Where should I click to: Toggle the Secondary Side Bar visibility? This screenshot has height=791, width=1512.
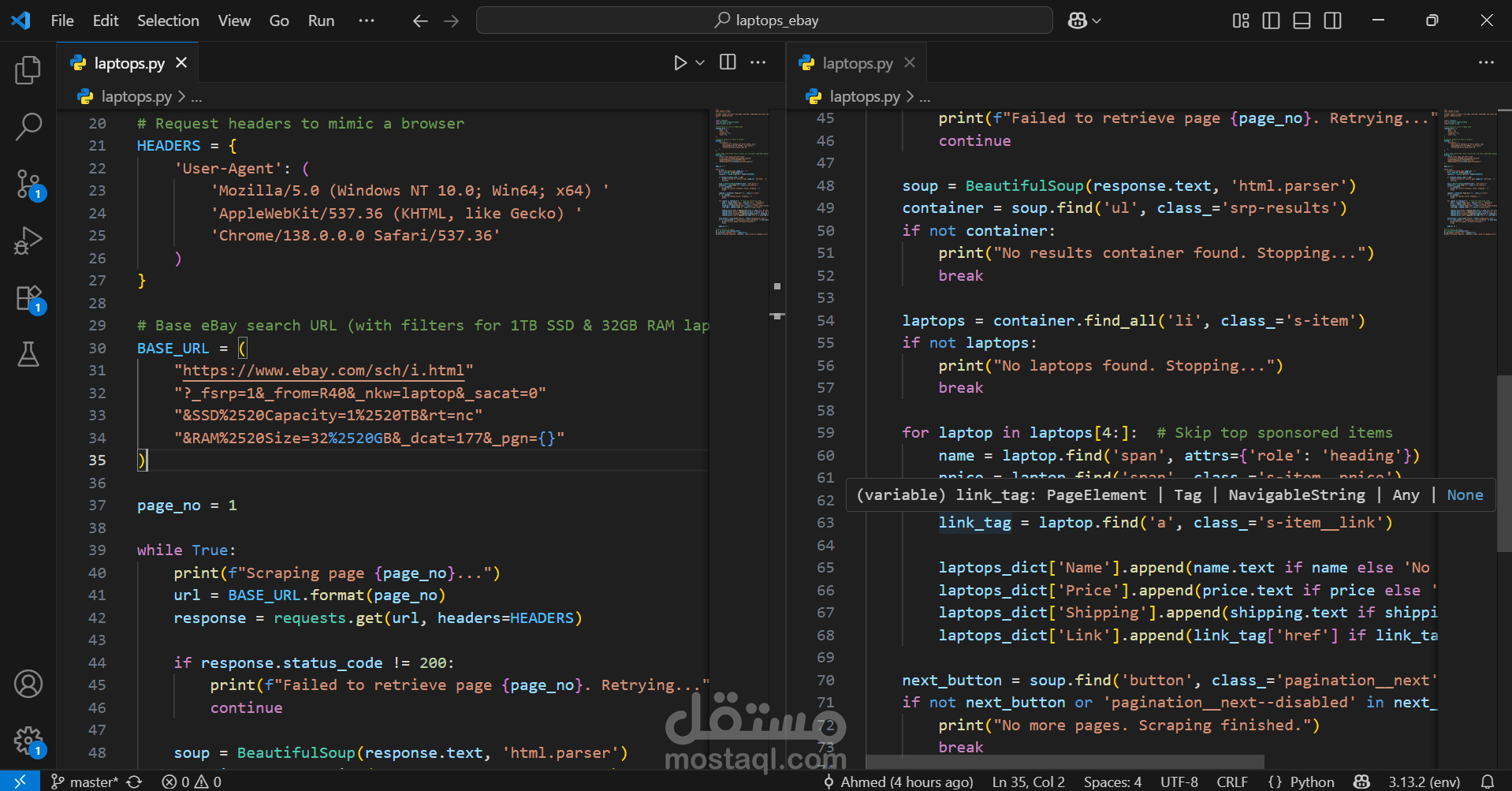click(x=1333, y=21)
